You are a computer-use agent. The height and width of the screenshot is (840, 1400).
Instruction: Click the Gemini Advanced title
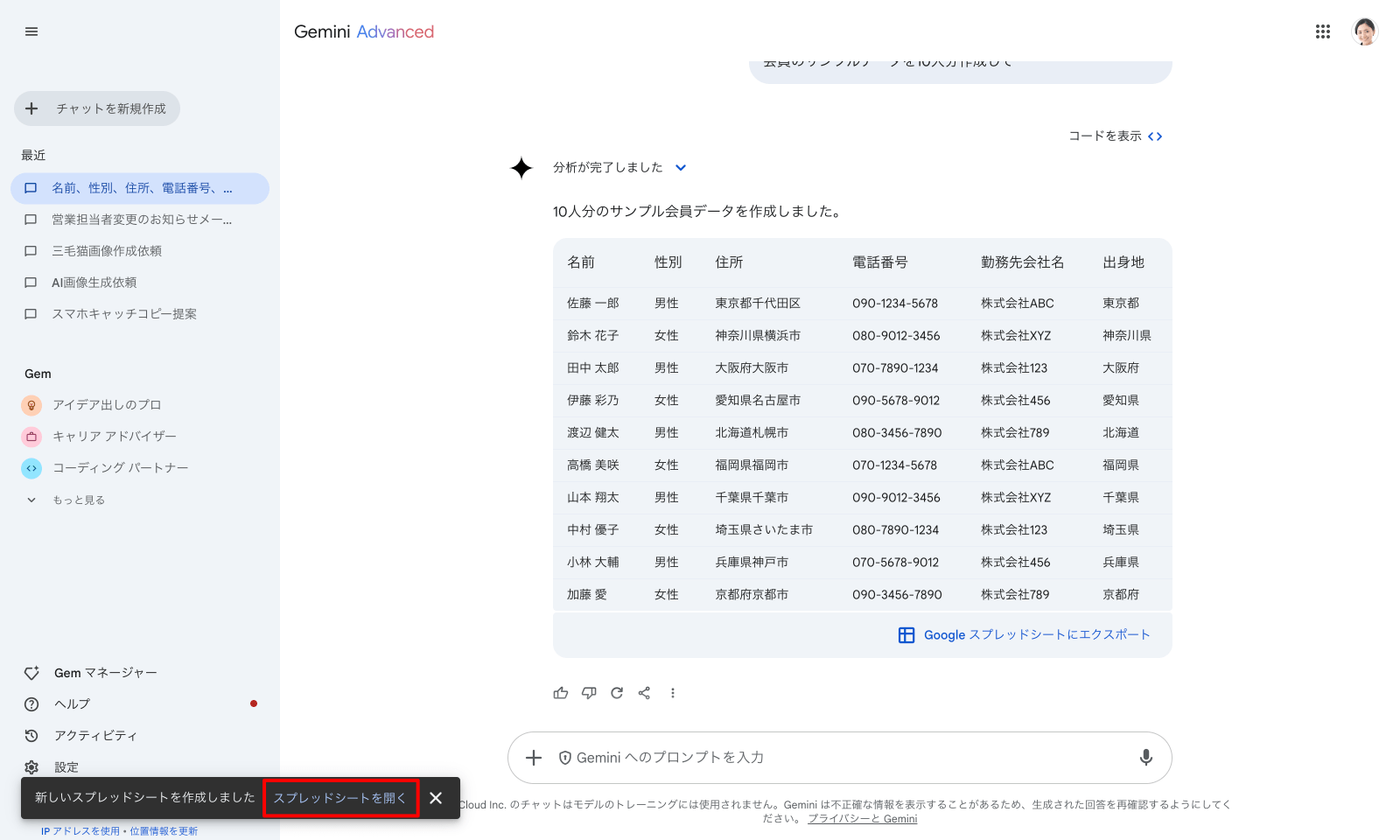pos(364,31)
